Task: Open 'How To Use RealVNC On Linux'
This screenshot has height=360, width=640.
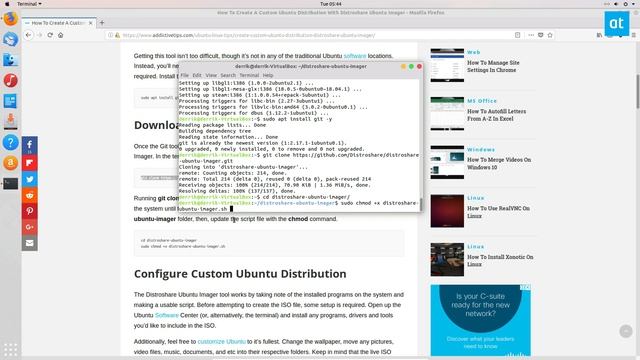Action: pyautogui.click(x=498, y=212)
